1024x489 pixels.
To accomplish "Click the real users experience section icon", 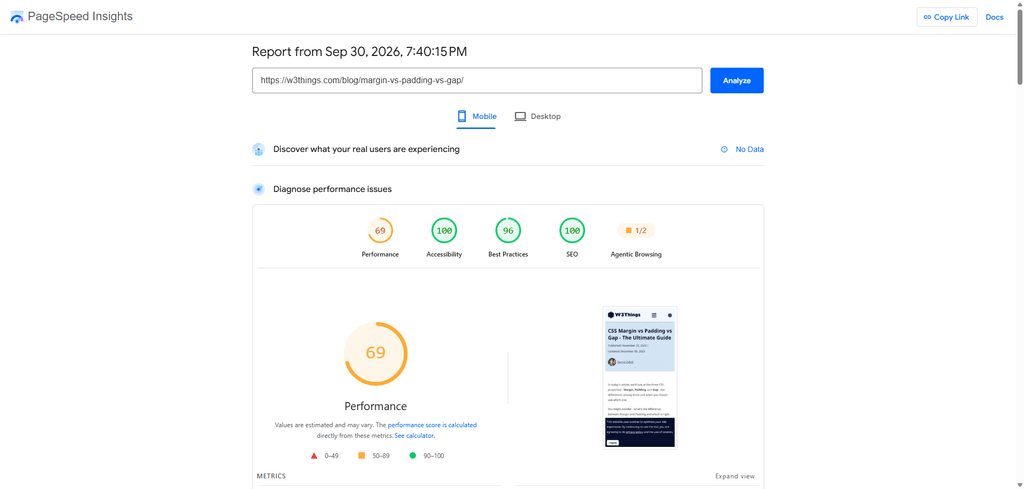I will coord(258,150).
